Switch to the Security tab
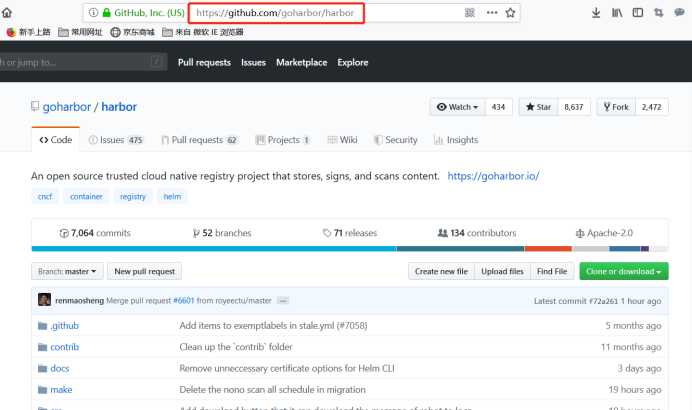Viewport: 692px width, 410px height. (396, 140)
